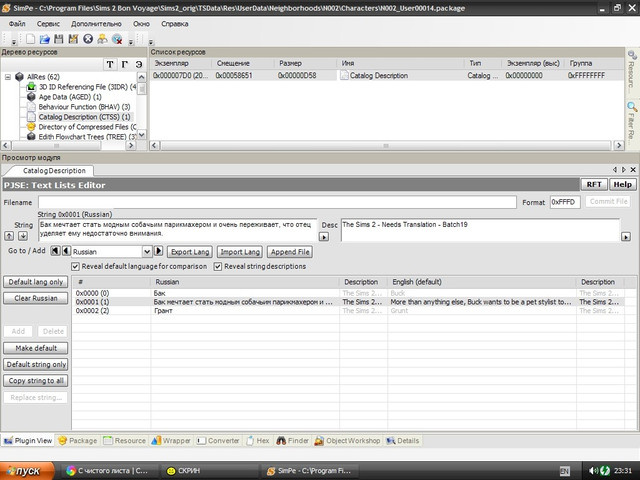Go to next language arrow button

click(x=158, y=251)
